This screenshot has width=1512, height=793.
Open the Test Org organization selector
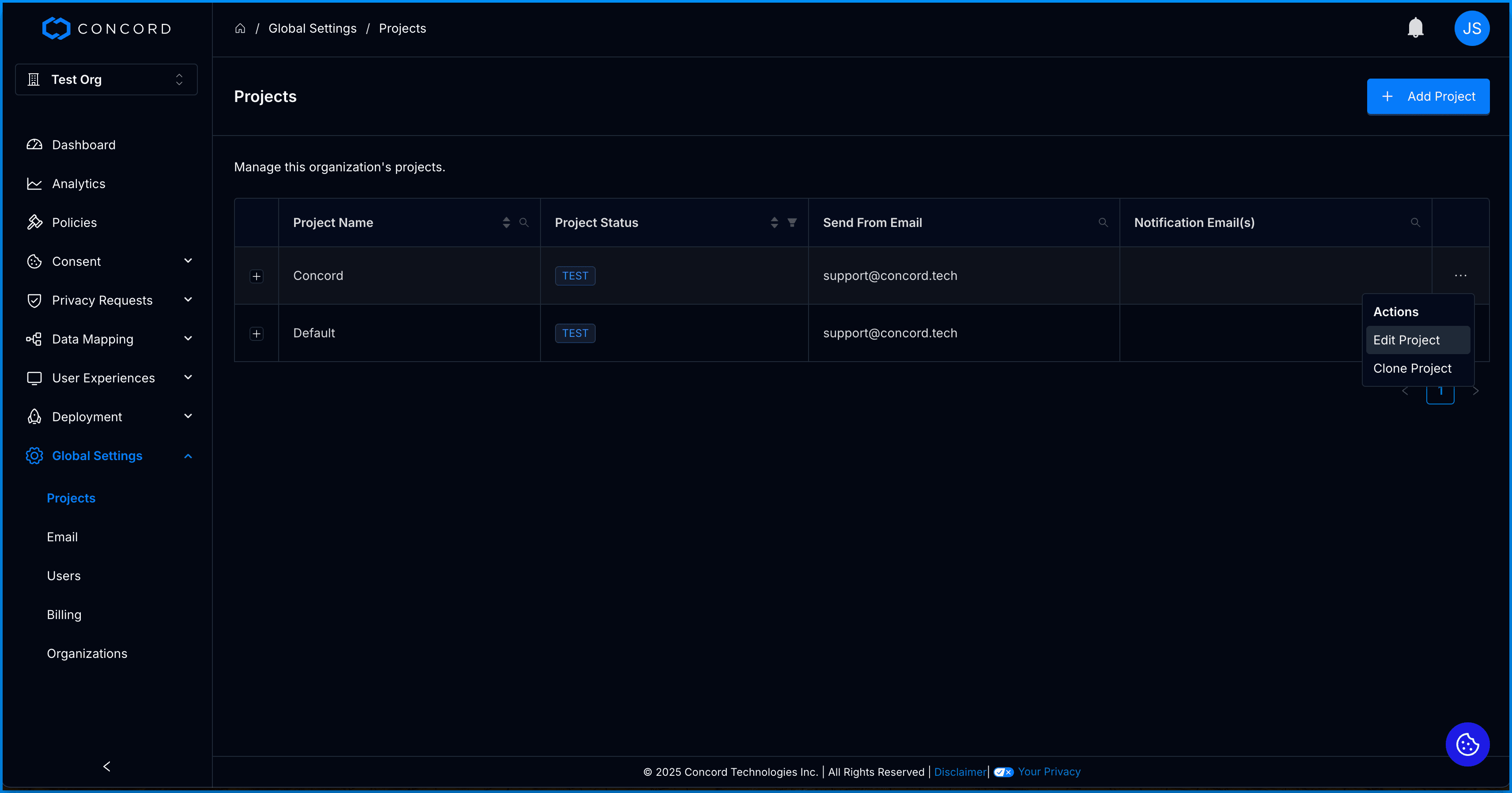(106, 79)
